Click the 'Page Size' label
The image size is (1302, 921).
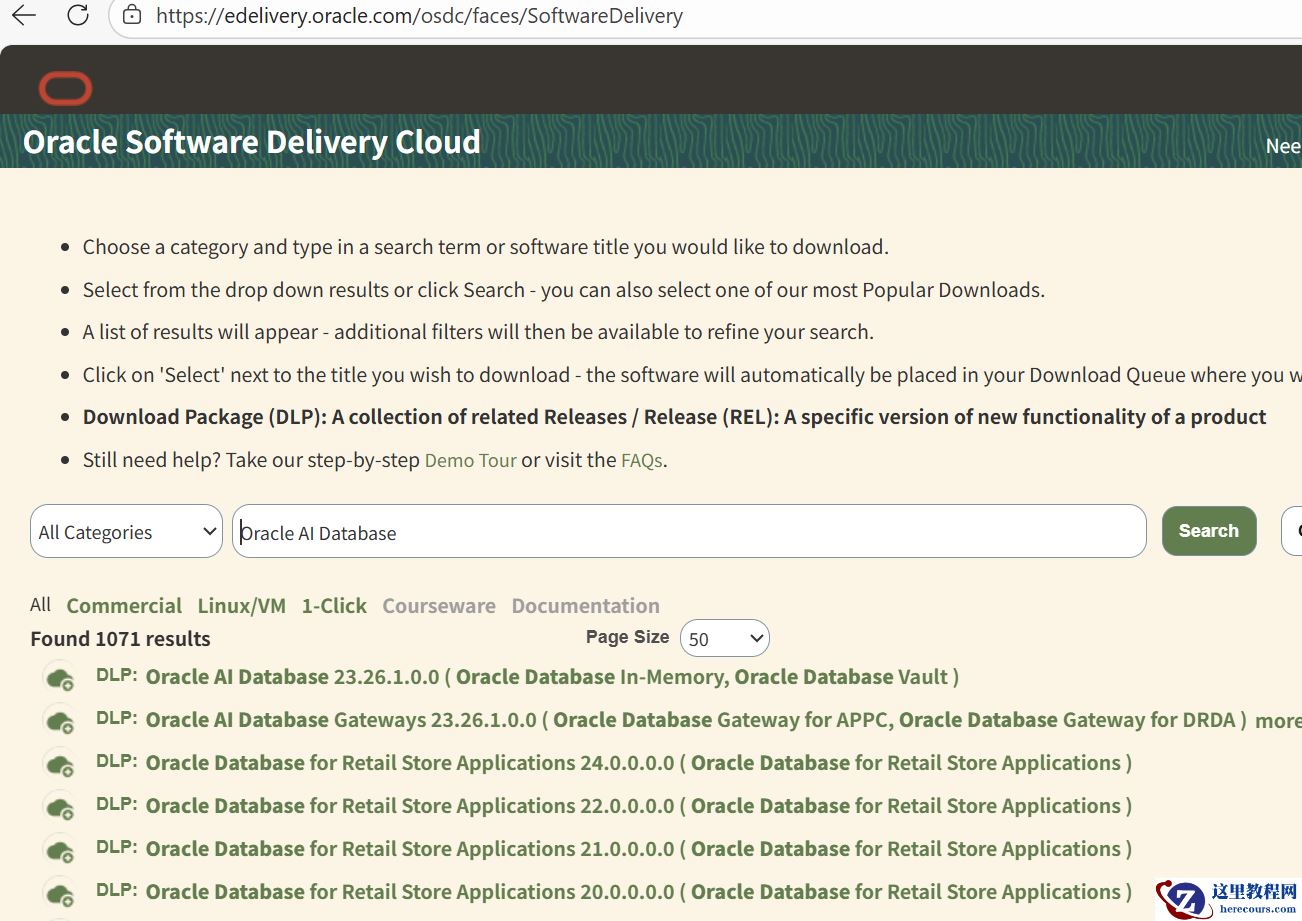(x=627, y=637)
